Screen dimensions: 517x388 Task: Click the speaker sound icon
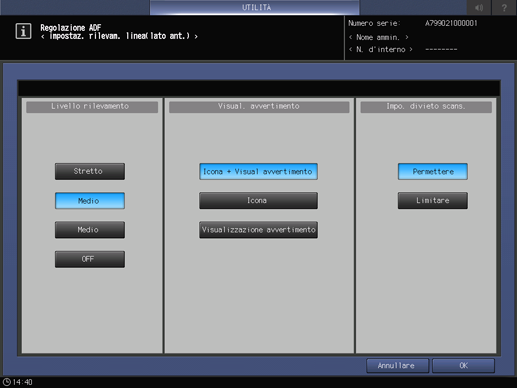coord(479,7)
